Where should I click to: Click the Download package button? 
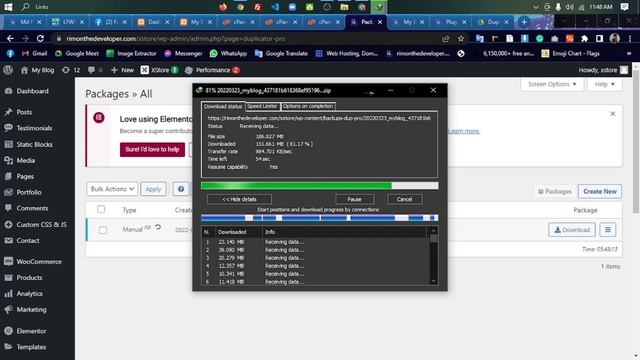572,230
